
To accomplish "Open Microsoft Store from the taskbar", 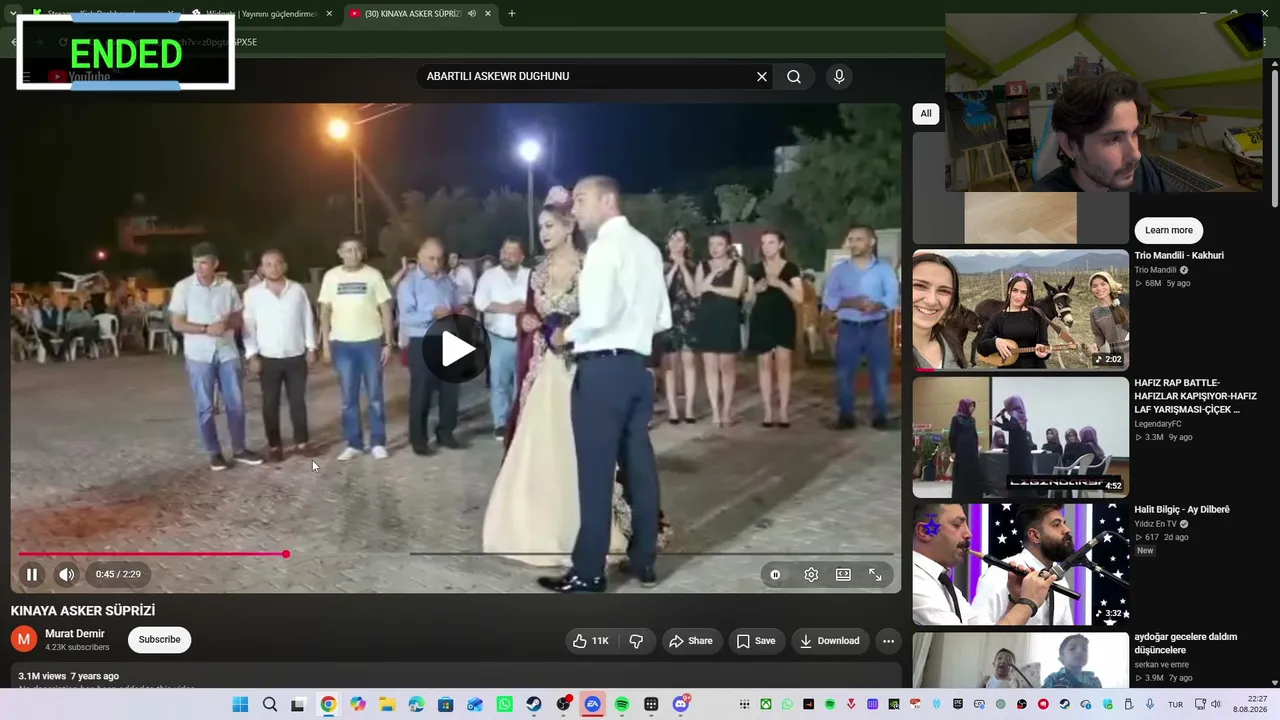I will (x=446, y=705).
